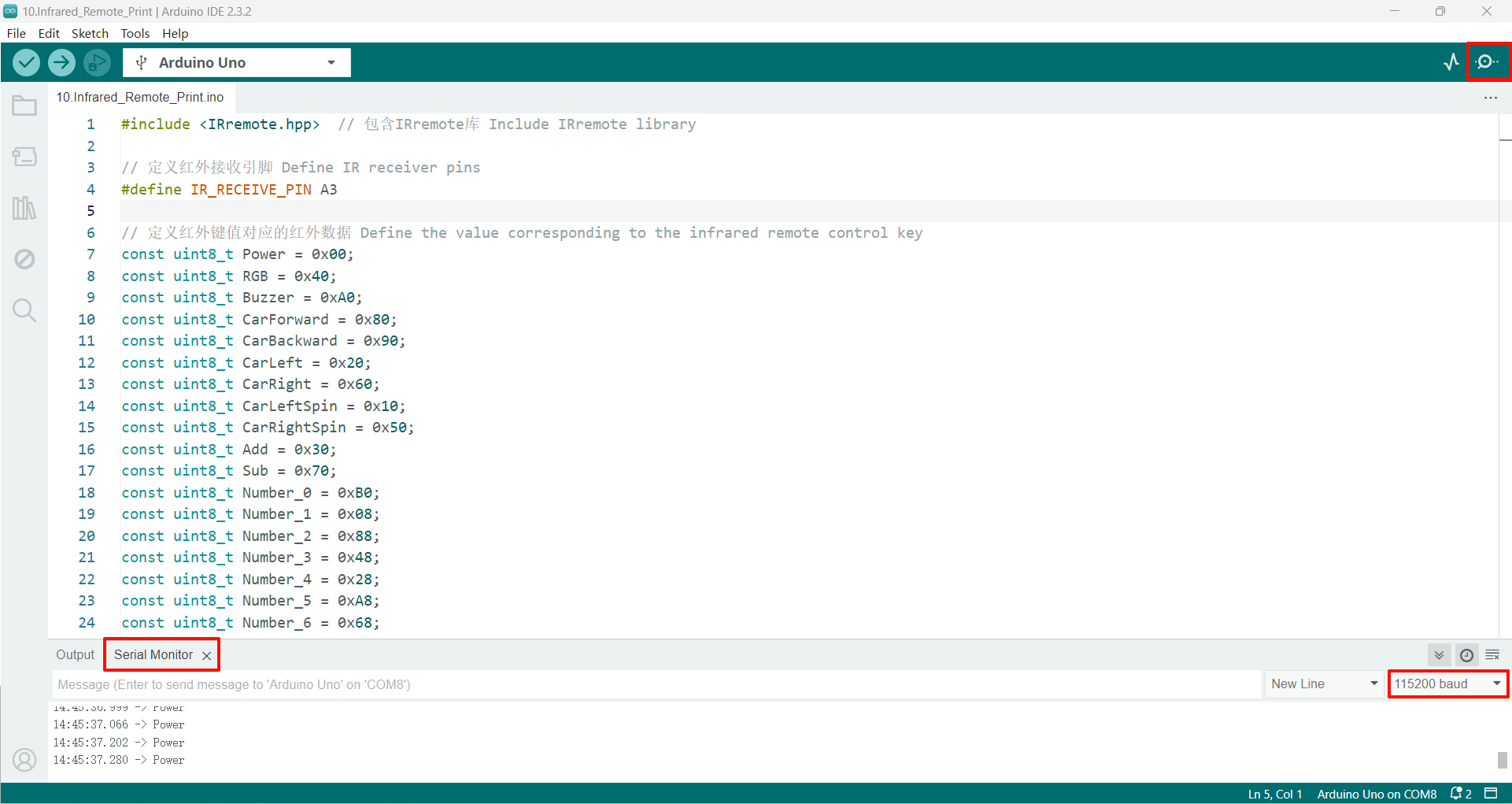Screen dimensions: 1512x804
Task: Open the Help menu
Action: 176,33
